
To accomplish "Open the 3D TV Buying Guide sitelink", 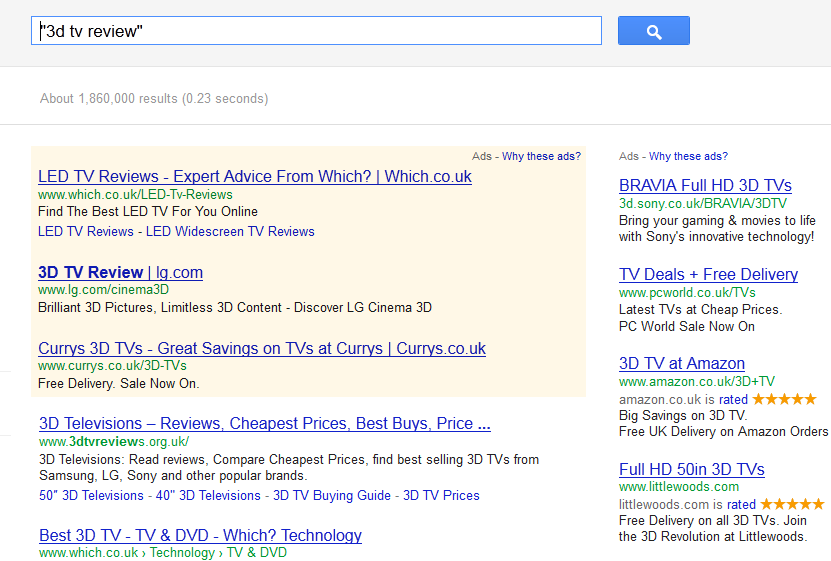I will point(331,495).
